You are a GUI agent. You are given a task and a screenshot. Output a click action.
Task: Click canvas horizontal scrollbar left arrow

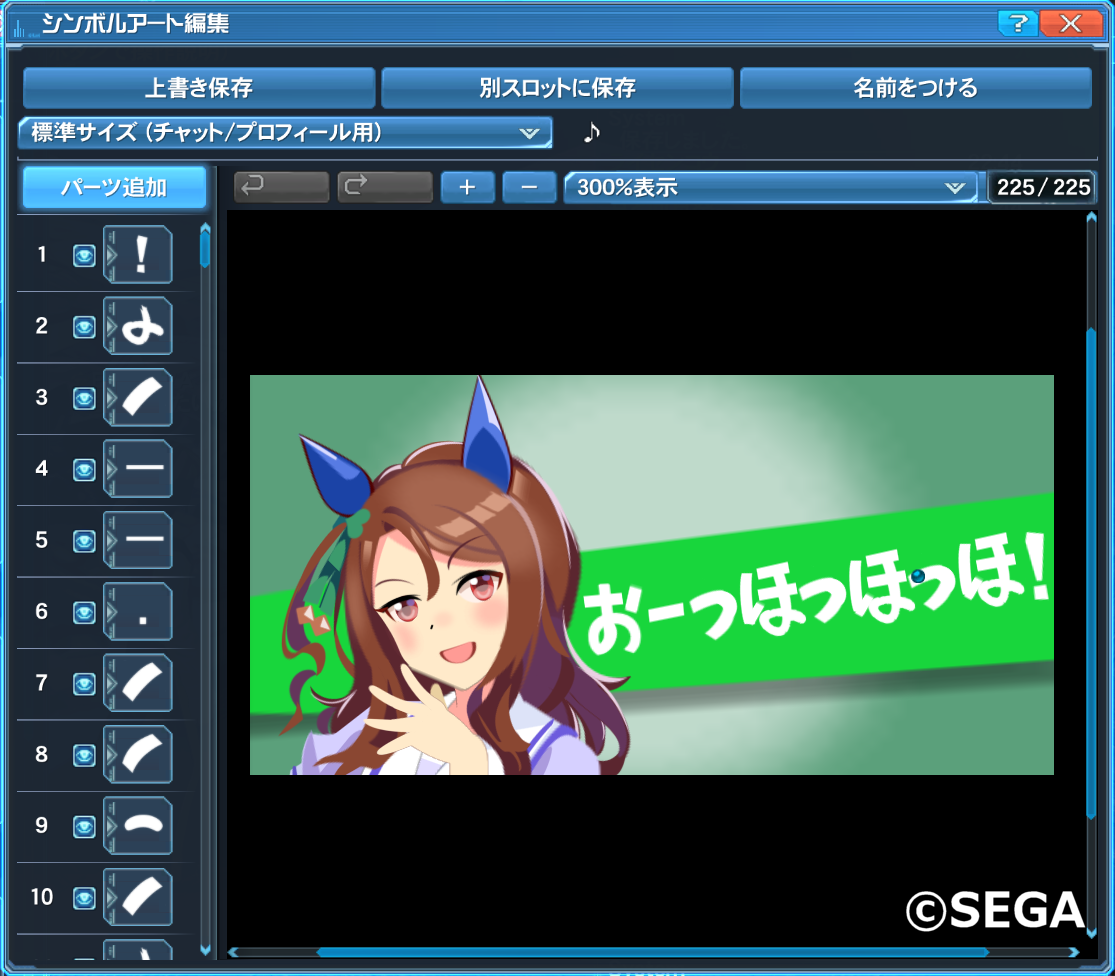tap(233, 952)
